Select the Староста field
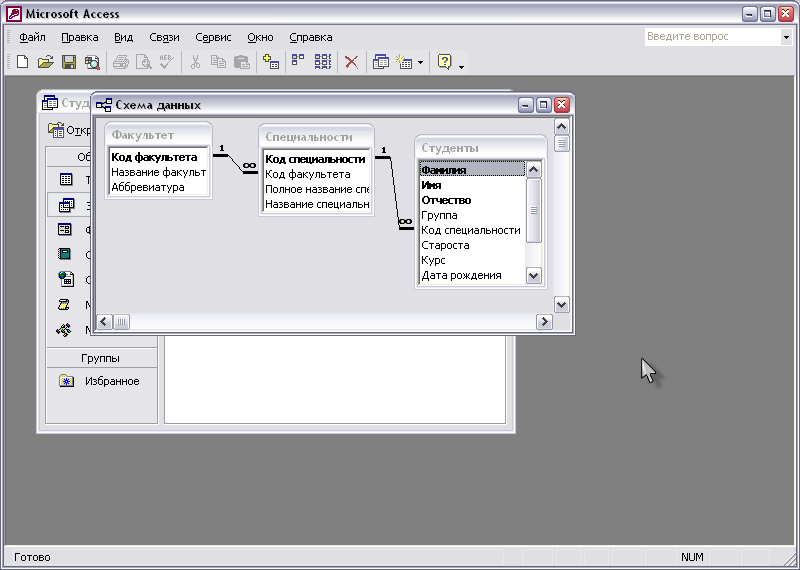The height and width of the screenshot is (570, 800). [472, 245]
